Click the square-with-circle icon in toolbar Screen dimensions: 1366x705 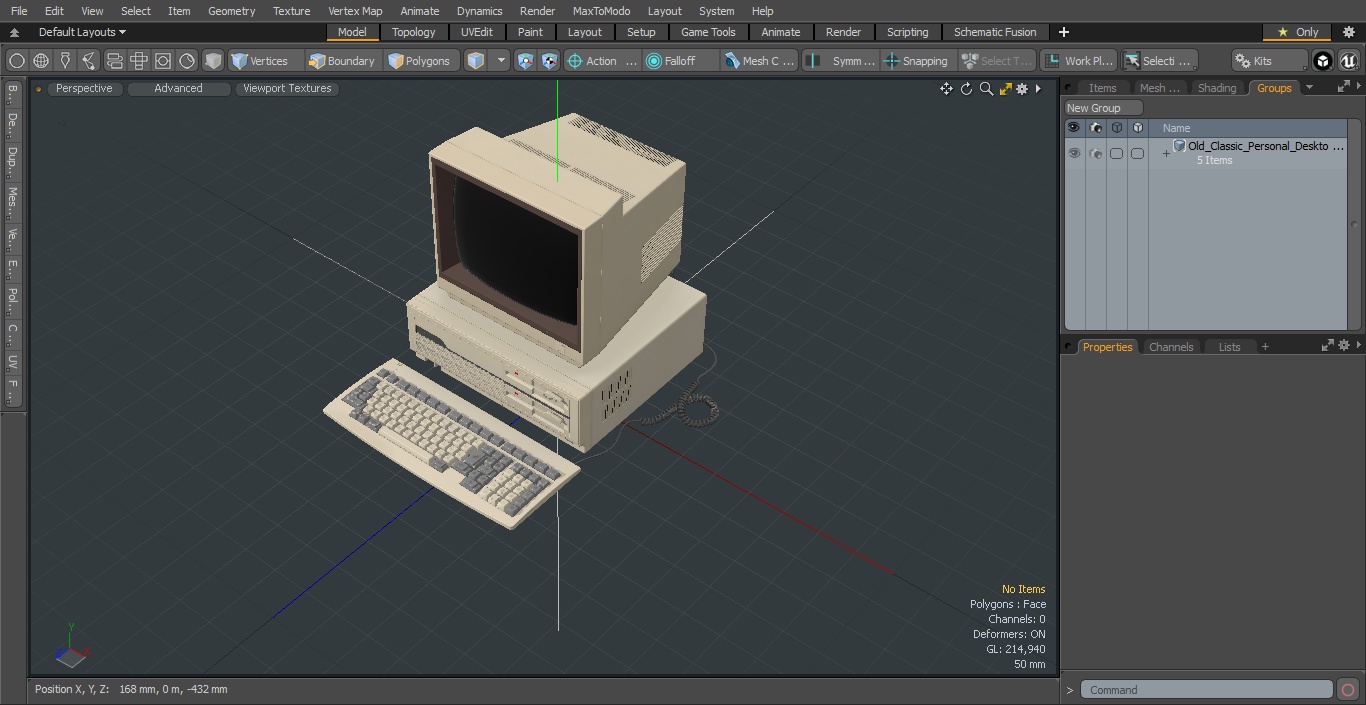(162, 61)
